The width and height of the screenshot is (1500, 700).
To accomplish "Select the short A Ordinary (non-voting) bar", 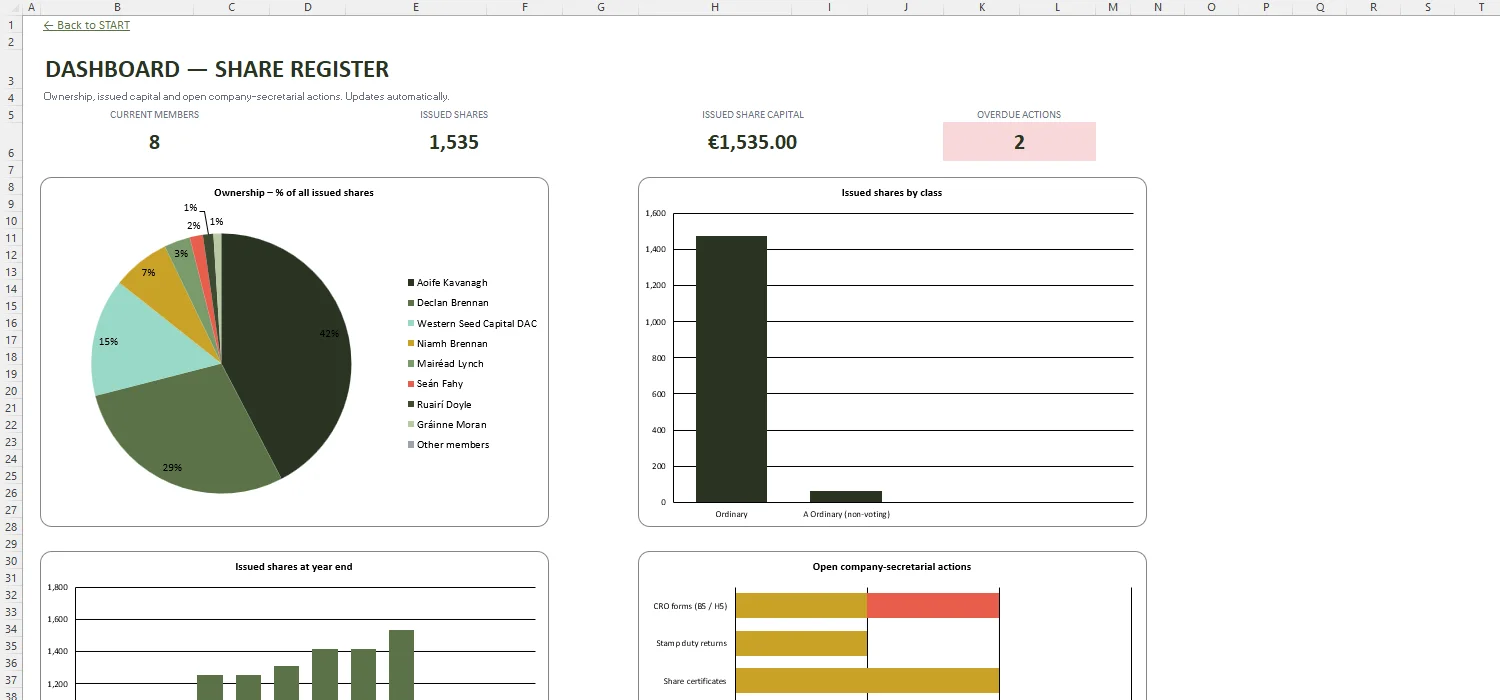I will pos(846,496).
